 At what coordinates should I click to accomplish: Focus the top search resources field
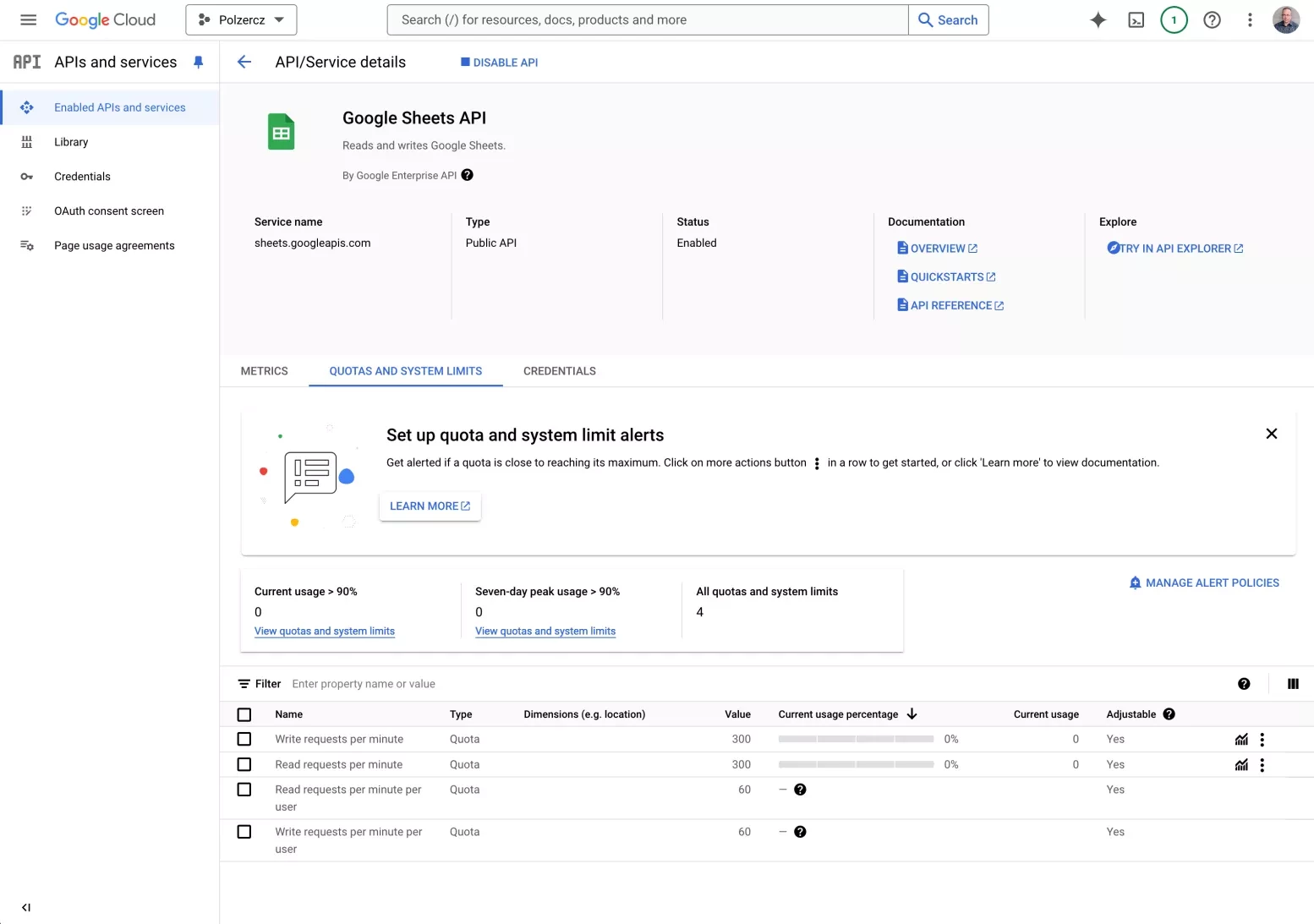pyautogui.click(x=648, y=19)
